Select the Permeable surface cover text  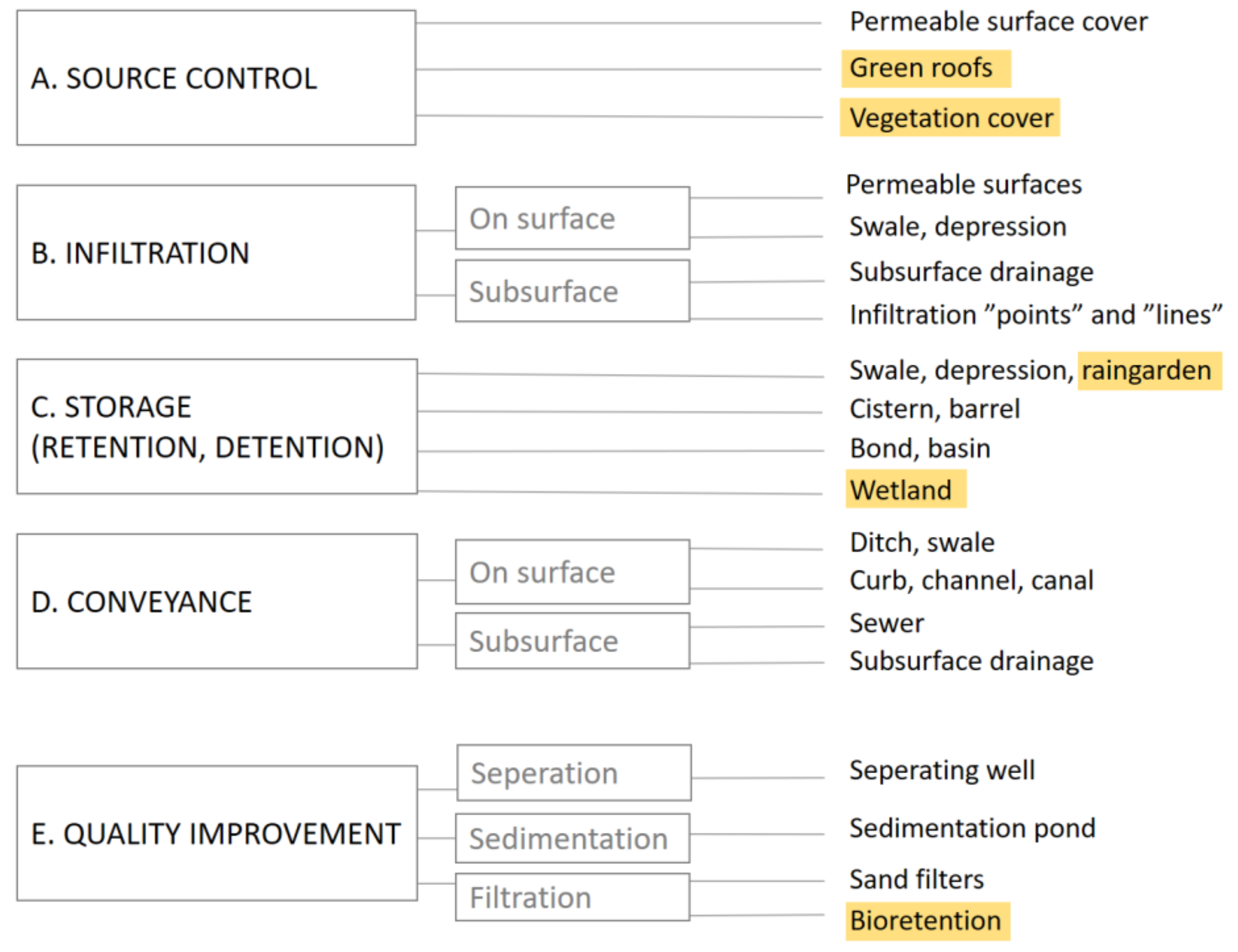[999, 22]
